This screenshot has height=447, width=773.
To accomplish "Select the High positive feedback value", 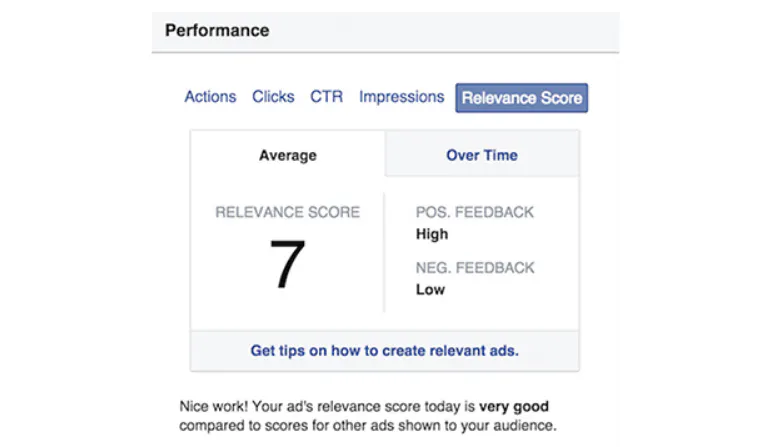I will pyautogui.click(x=432, y=234).
